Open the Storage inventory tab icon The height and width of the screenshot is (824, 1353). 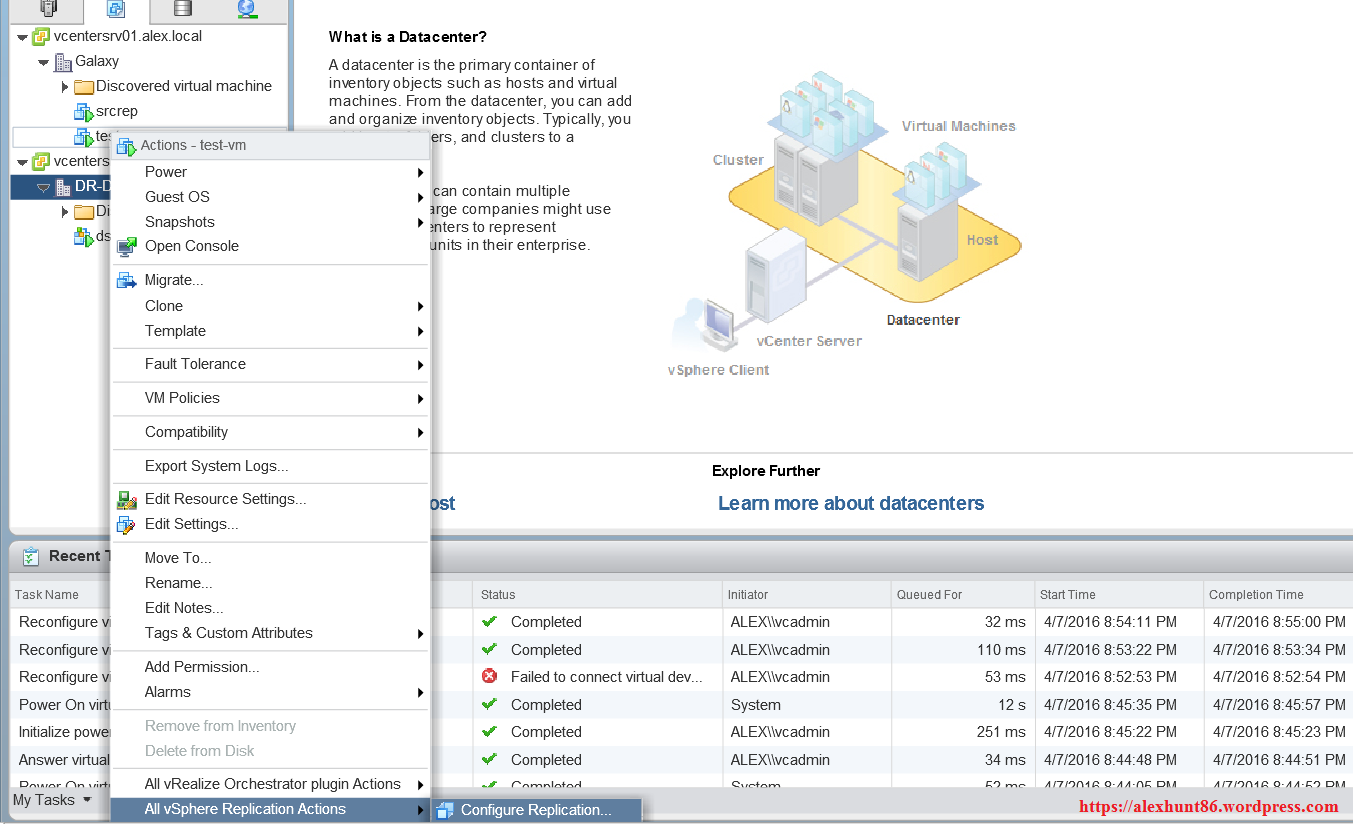pos(182,9)
